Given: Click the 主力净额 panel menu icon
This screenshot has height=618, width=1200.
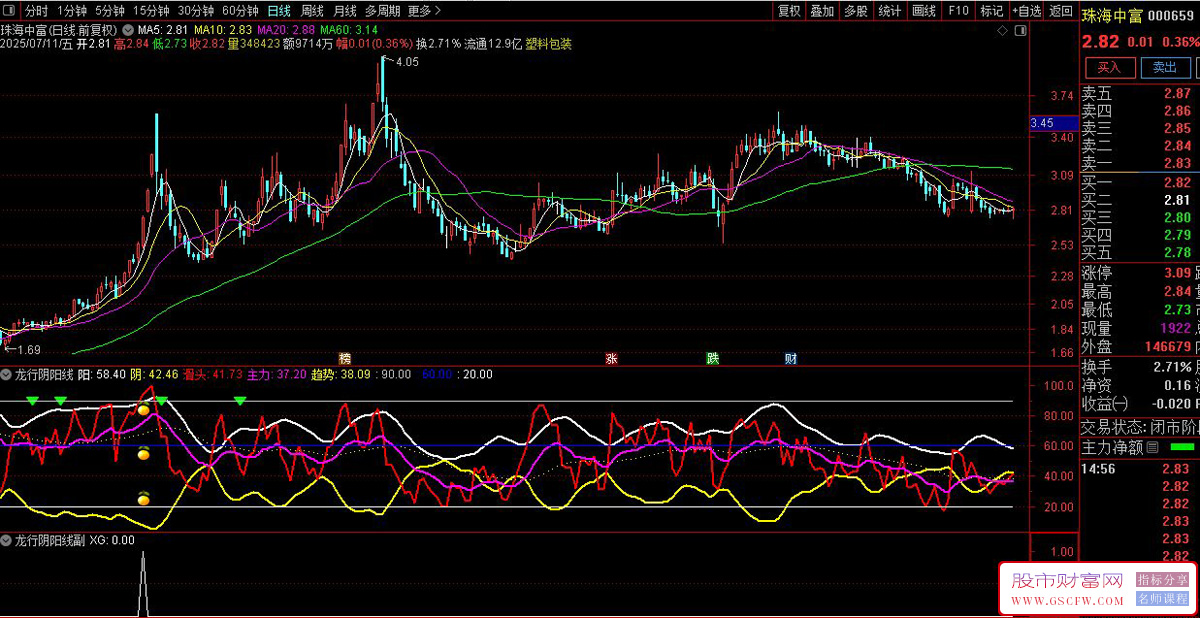Looking at the screenshot, I should [x=1152, y=447].
